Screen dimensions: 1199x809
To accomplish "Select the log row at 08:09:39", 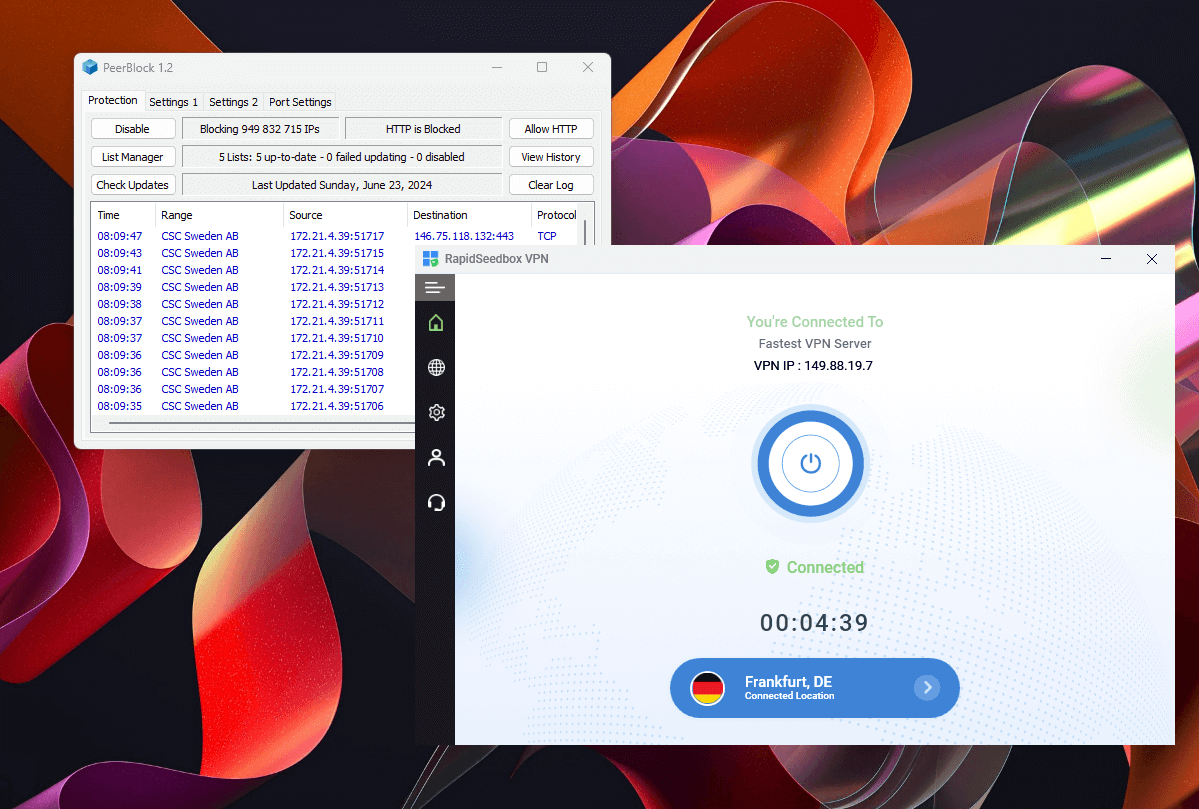I will click(253, 287).
